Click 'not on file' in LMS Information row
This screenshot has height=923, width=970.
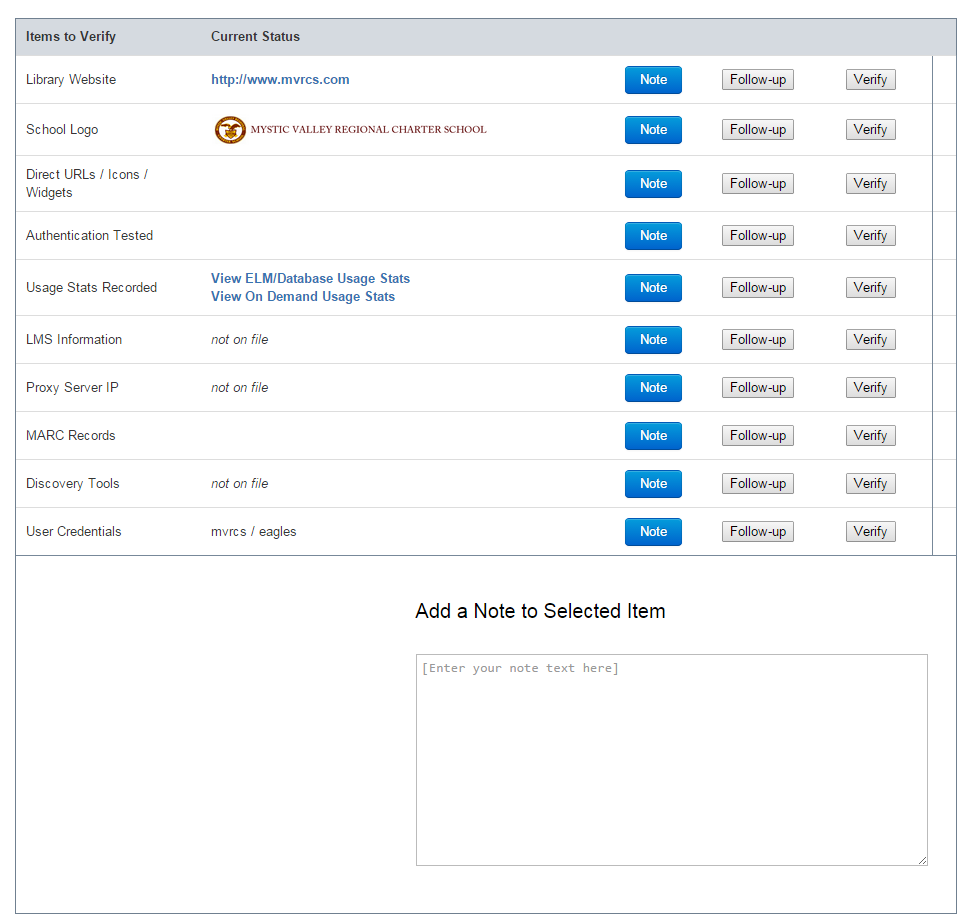coord(239,340)
